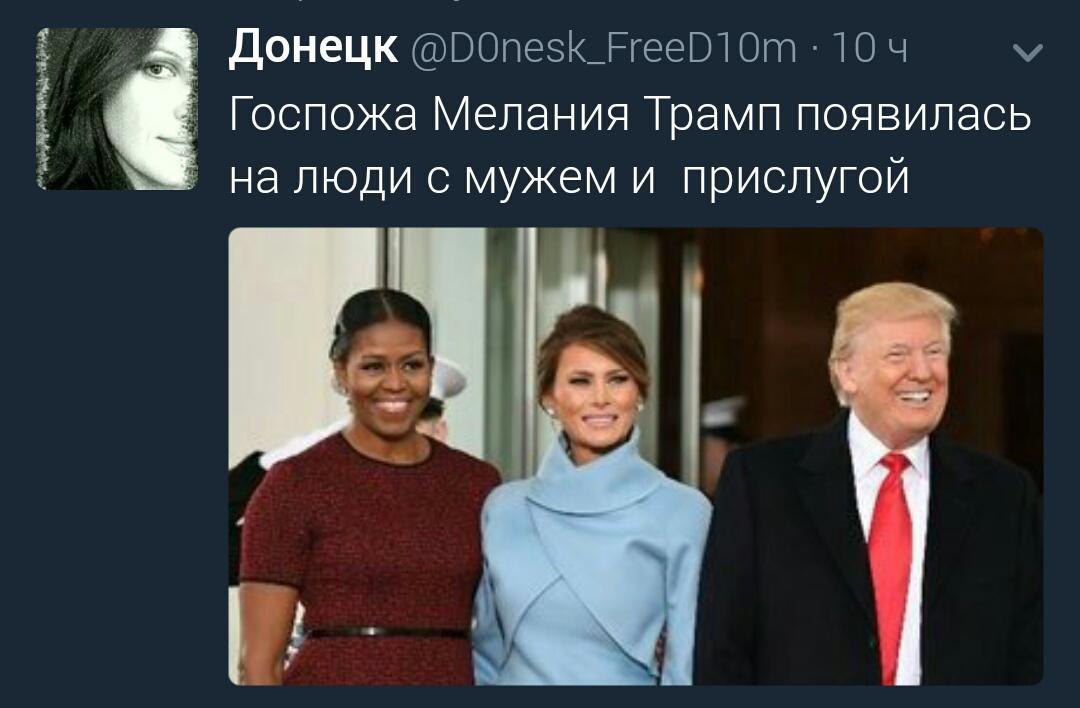The image size is (1080, 708).
Task: Open the tweet options chevron menu
Action: 1028,52
